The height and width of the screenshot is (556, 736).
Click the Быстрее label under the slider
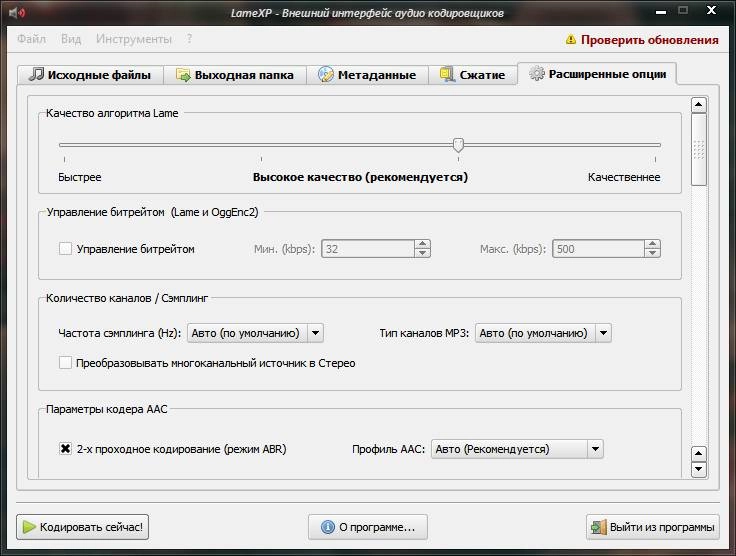80,177
